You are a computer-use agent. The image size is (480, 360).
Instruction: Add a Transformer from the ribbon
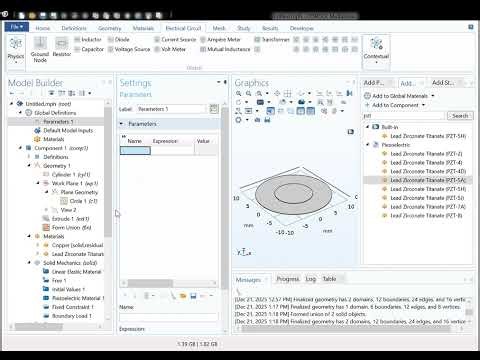pyautogui.click(x=272, y=39)
